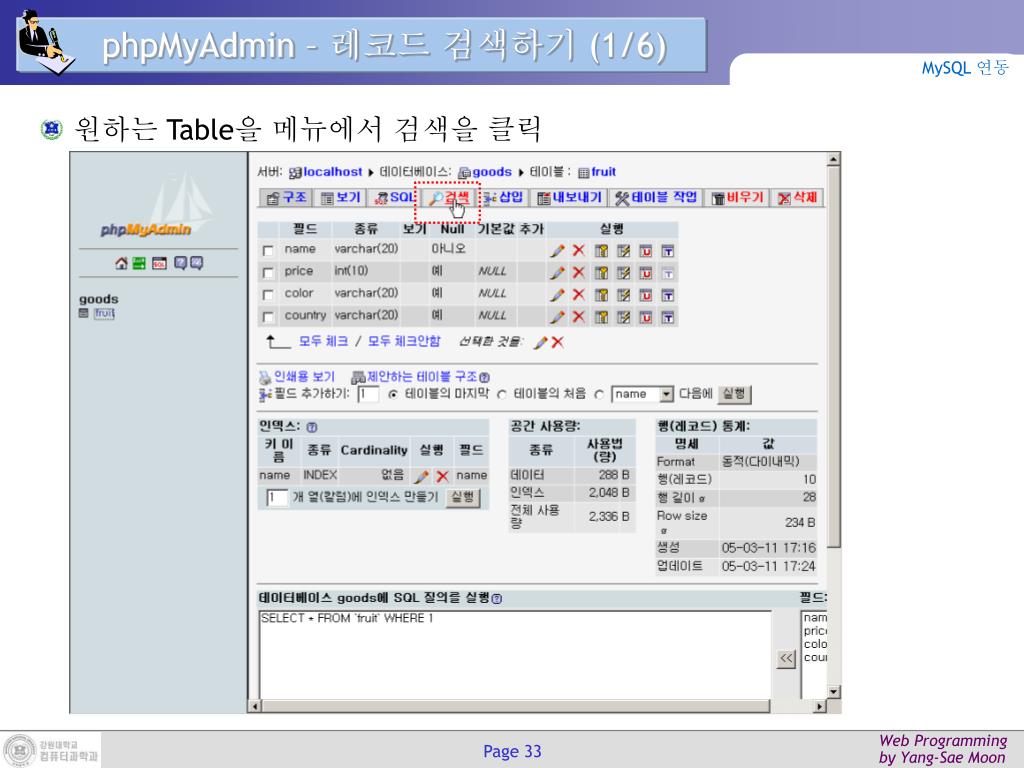
Task: Click the primary key icon for name field
Action: pos(601,251)
